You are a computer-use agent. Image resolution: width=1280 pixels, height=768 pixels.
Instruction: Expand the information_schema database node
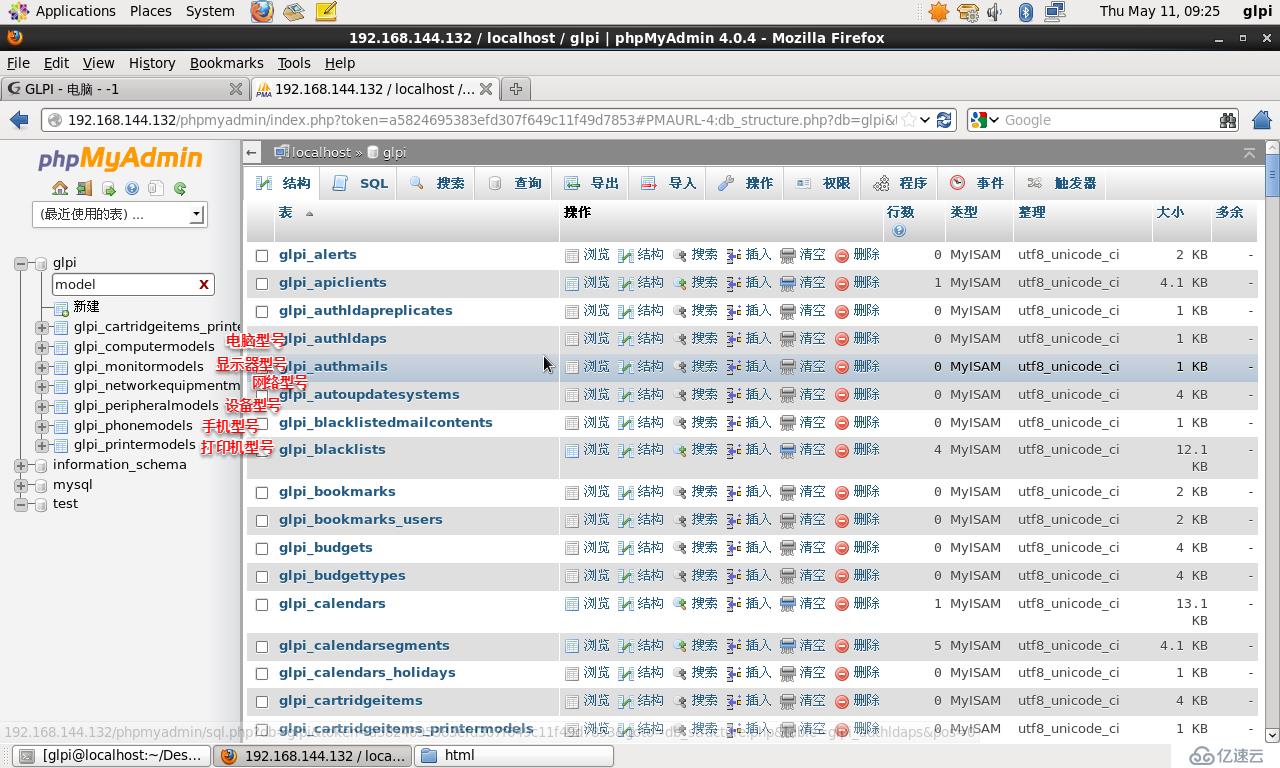(21, 465)
